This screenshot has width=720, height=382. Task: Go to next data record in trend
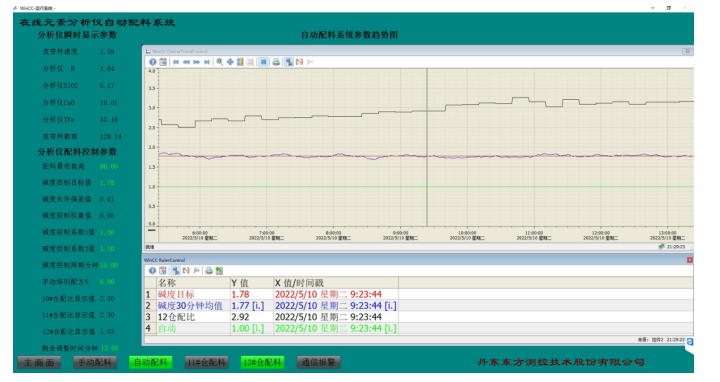point(197,62)
